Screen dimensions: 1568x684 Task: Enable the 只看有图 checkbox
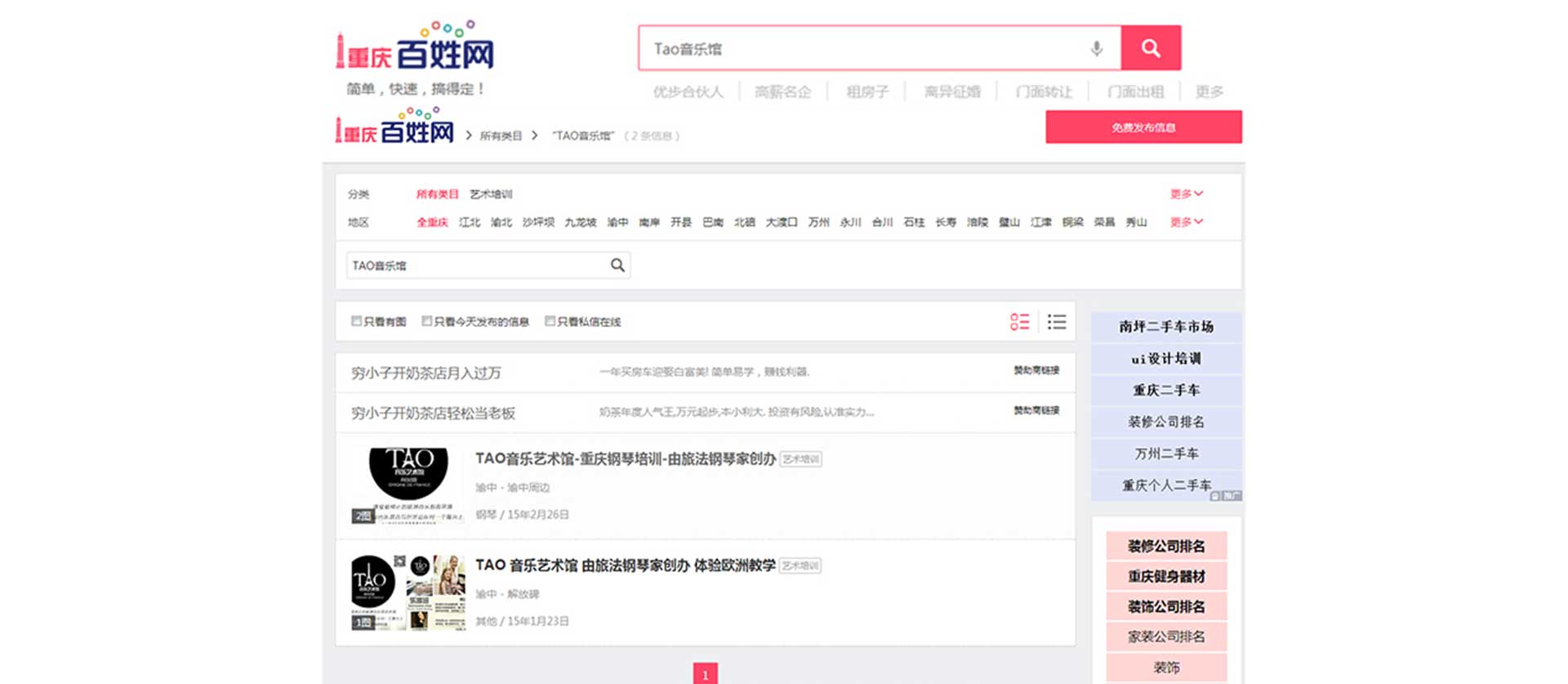[357, 321]
